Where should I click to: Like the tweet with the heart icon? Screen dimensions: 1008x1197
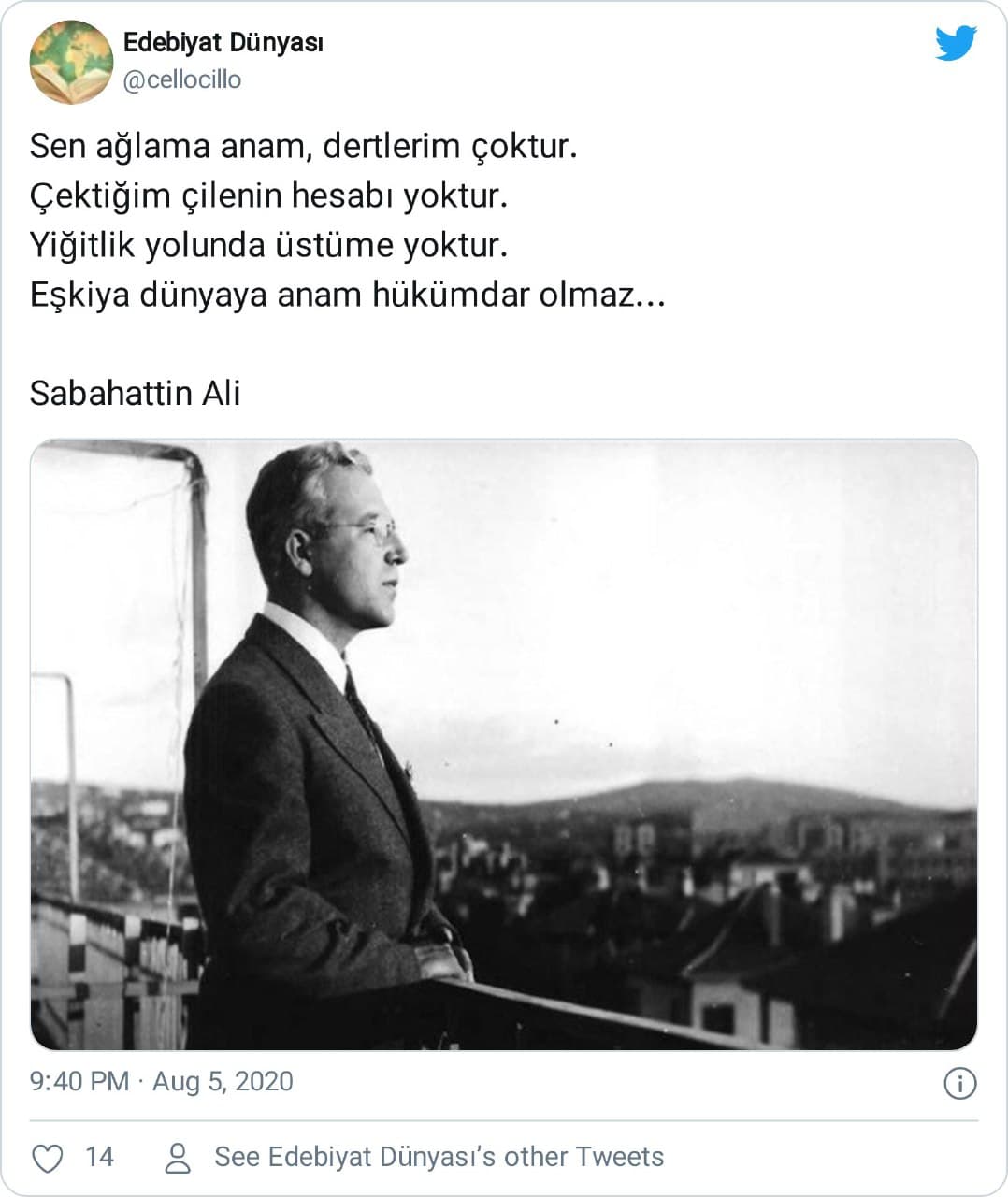pyautogui.click(x=48, y=1158)
